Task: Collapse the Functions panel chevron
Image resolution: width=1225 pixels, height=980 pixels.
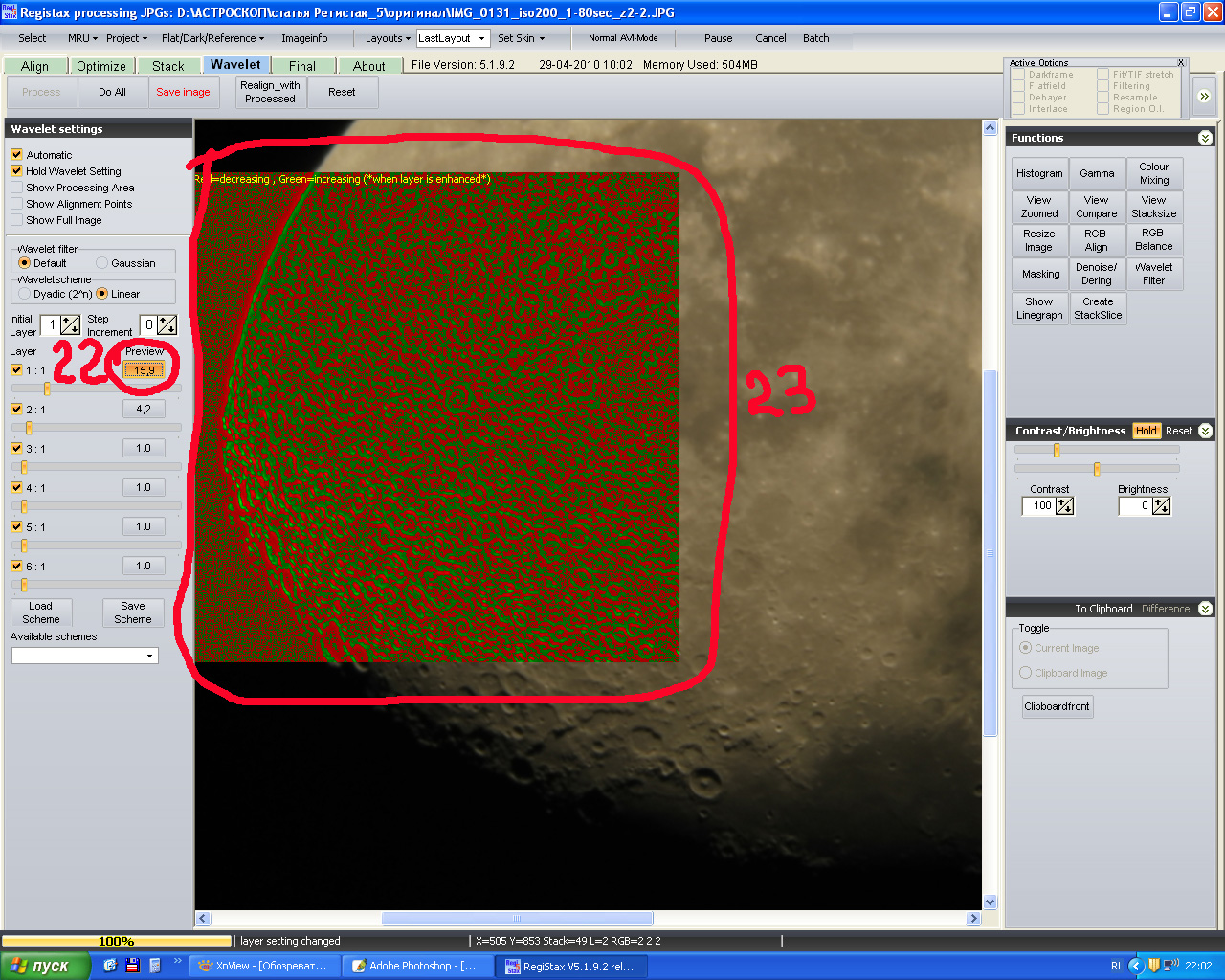Action: pos(1205,138)
